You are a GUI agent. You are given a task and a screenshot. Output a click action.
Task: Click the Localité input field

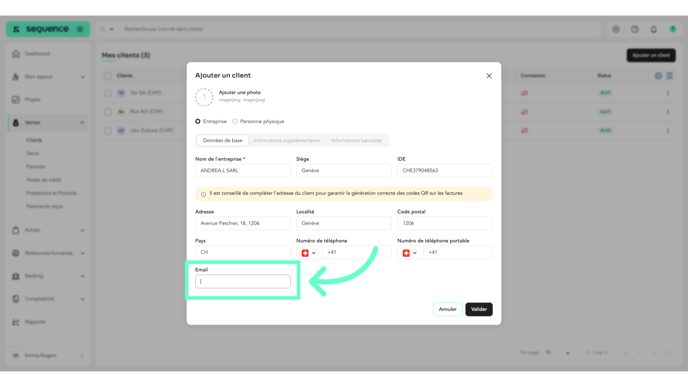pos(344,223)
